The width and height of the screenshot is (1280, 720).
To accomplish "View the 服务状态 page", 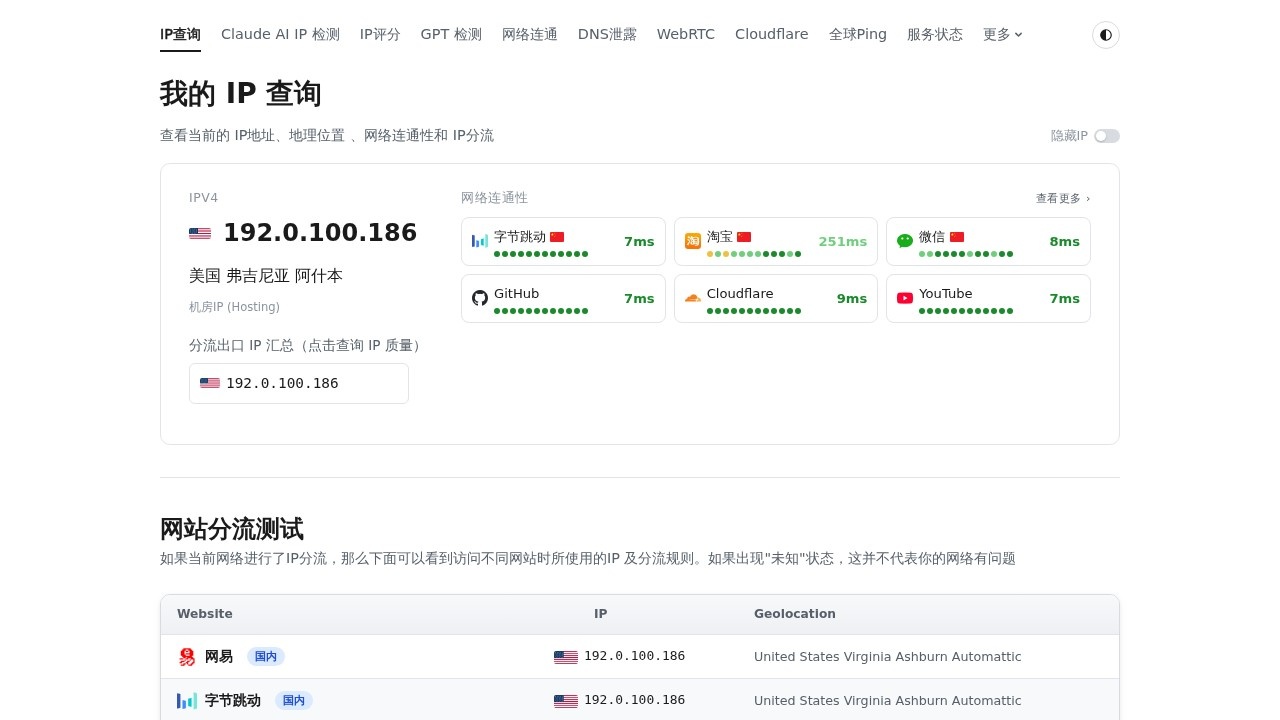I will pyautogui.click(x=935, y=34).
